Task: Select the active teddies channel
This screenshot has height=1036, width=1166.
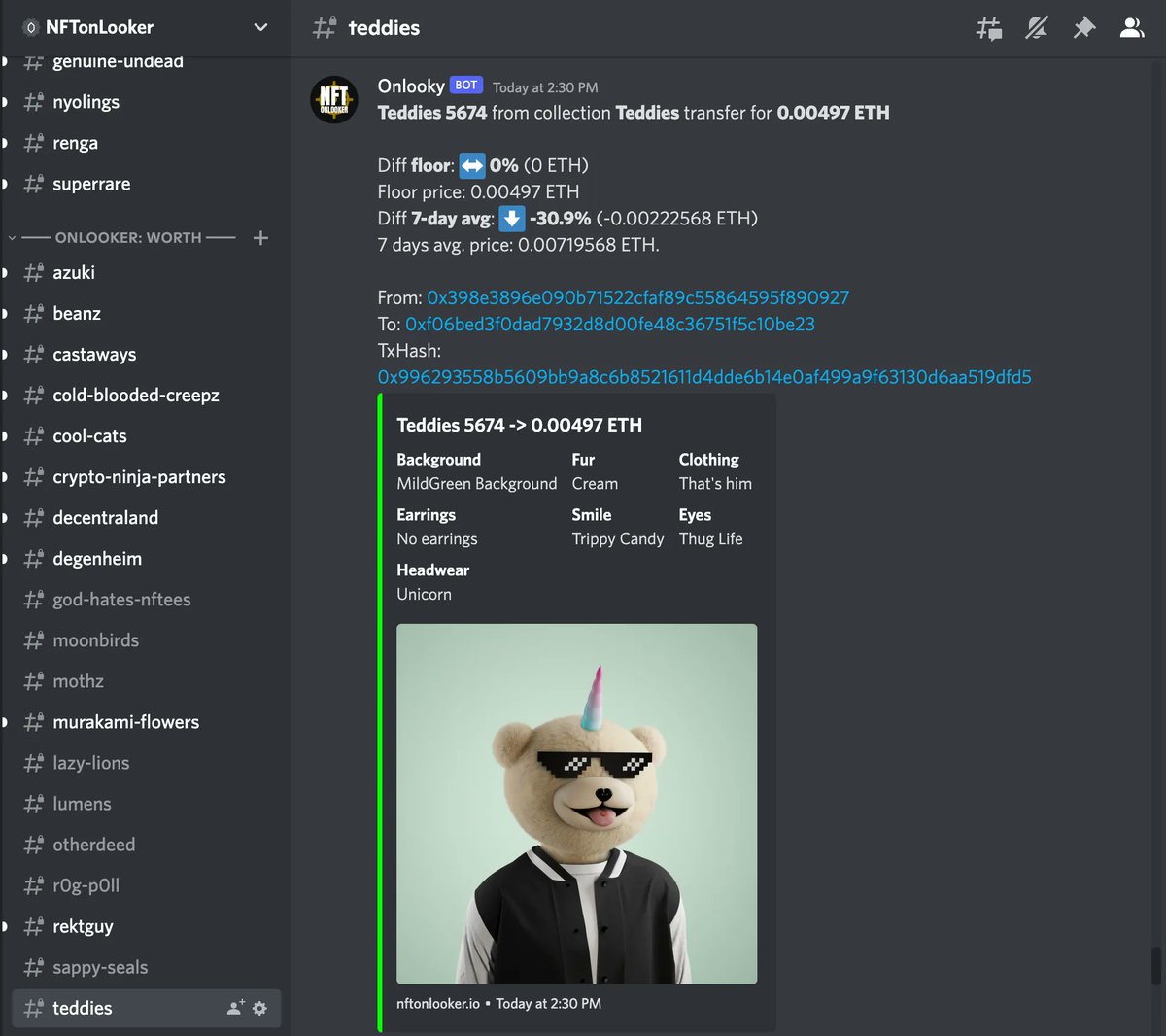Action: (x=146, y=1008)
